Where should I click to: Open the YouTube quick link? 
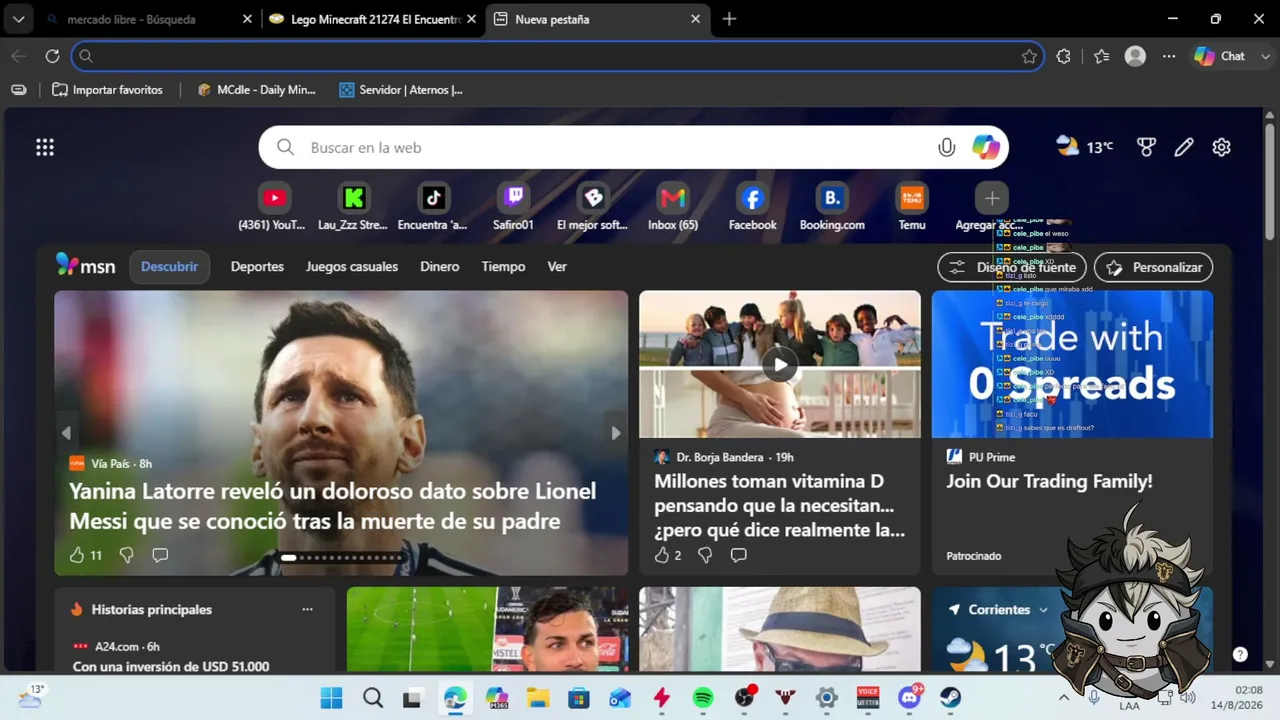click(274, 198)
